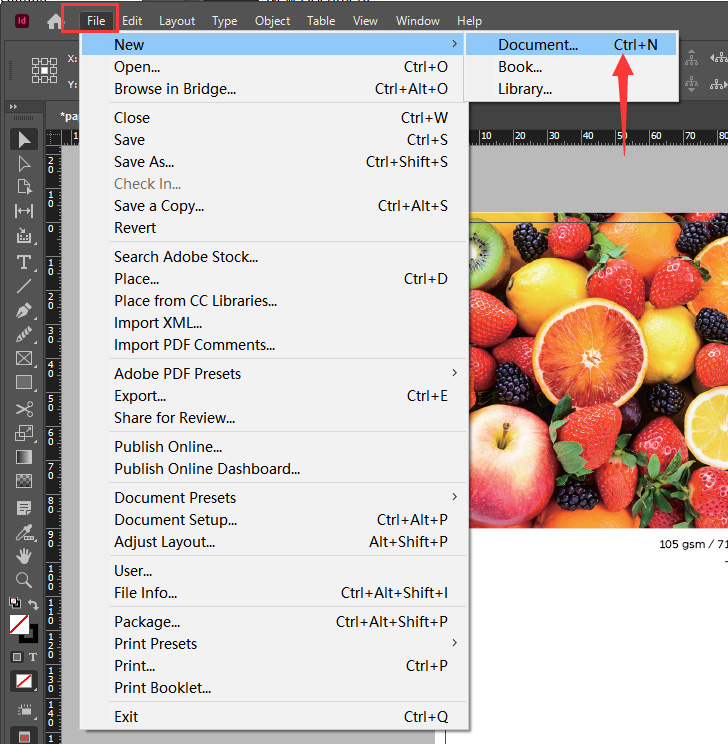This screenshot has height=744, width=728.
Task: Select the Line tool
Action: point(24,286)
